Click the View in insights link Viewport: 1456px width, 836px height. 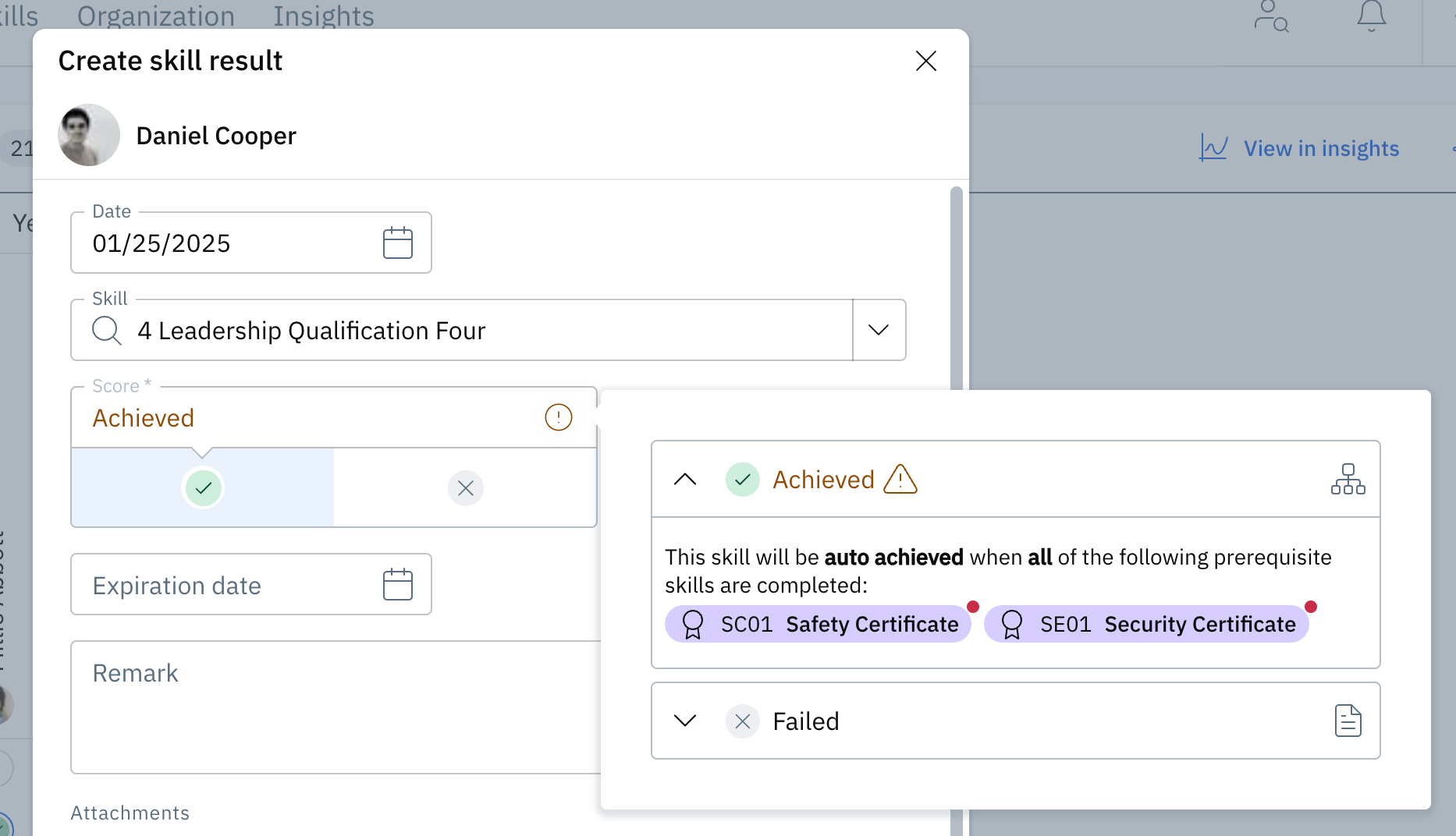pos(1320,148)
